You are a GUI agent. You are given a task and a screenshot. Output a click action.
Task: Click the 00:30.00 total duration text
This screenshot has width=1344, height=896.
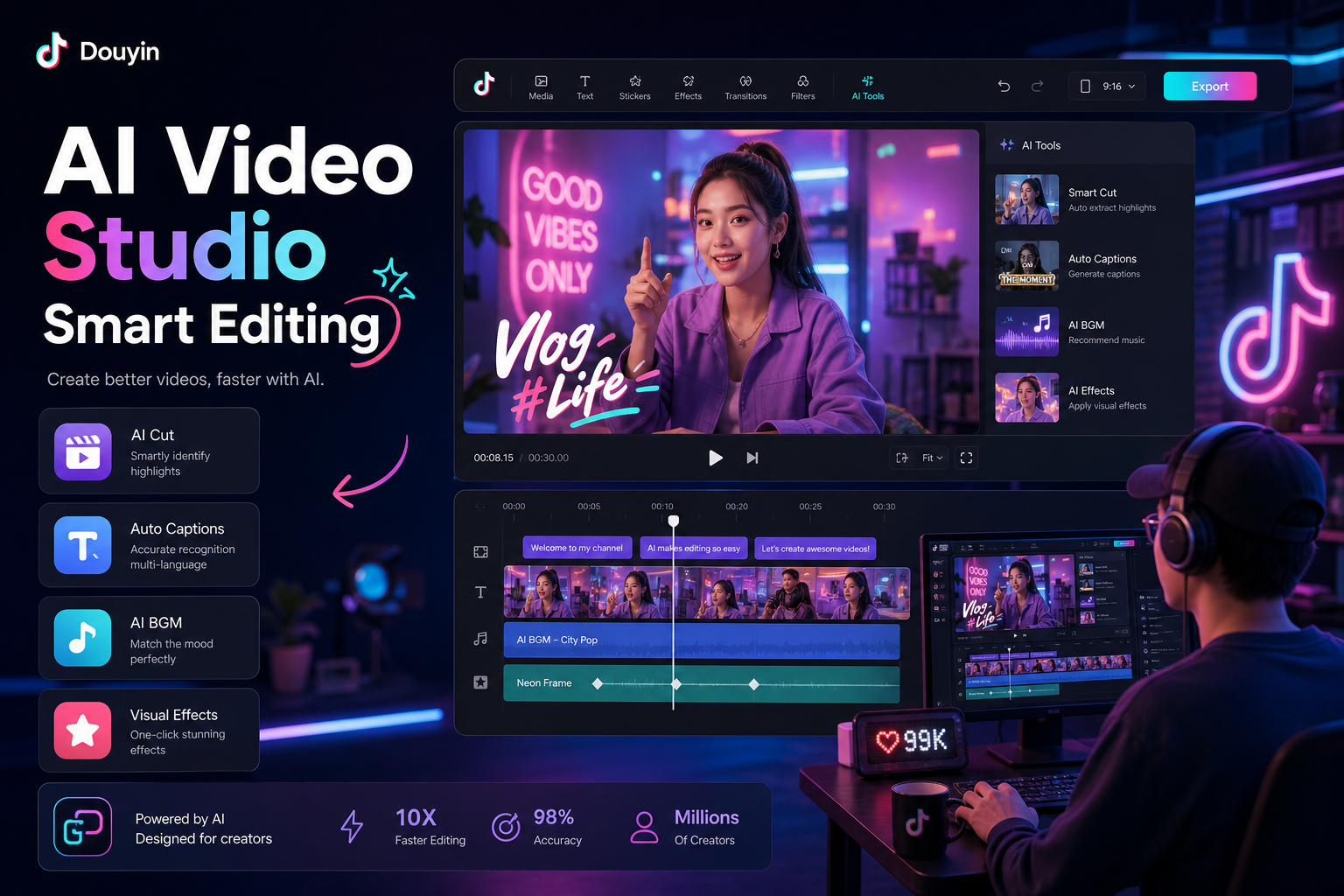coord(549,458)
